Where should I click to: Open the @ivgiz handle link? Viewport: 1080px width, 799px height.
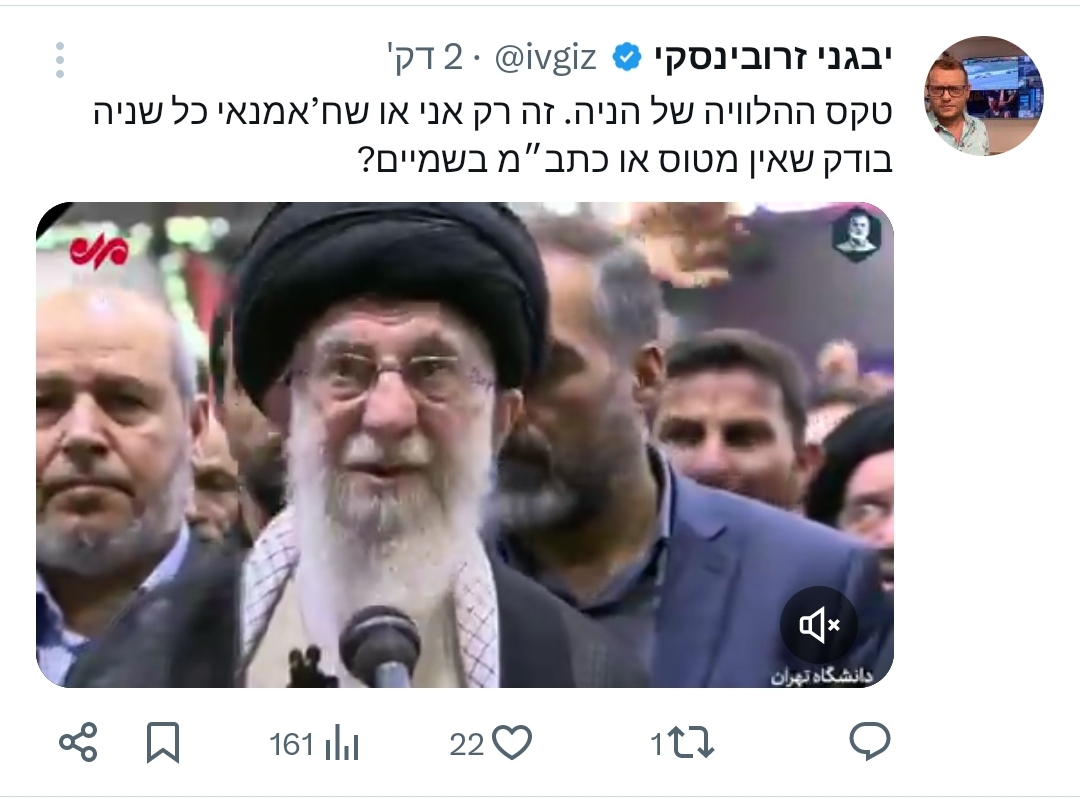(546, 58)
